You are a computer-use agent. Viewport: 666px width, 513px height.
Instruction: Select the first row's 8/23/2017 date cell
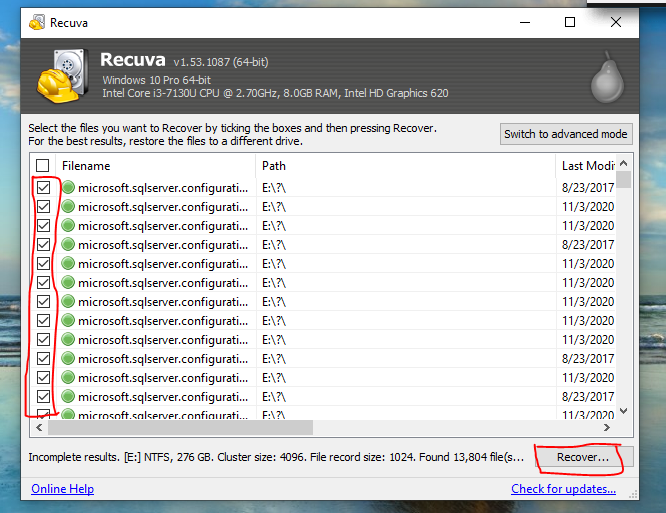coord(588,188)
